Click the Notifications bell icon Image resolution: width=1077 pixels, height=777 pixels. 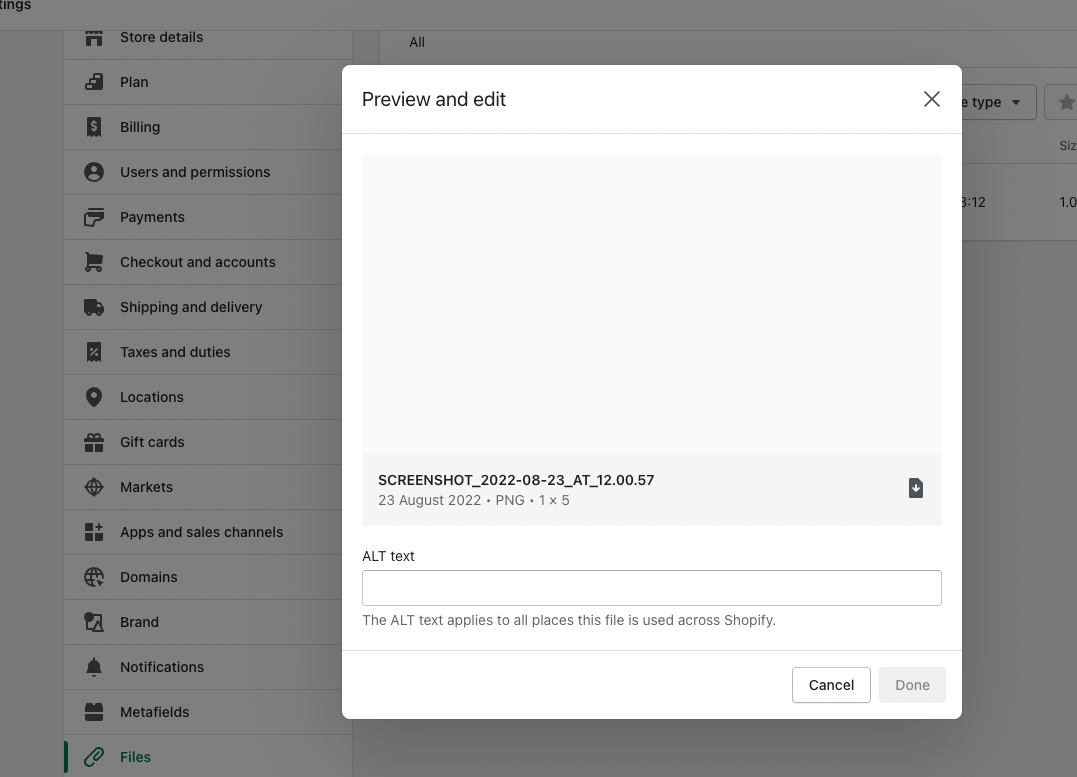click(x=93, y=667)
